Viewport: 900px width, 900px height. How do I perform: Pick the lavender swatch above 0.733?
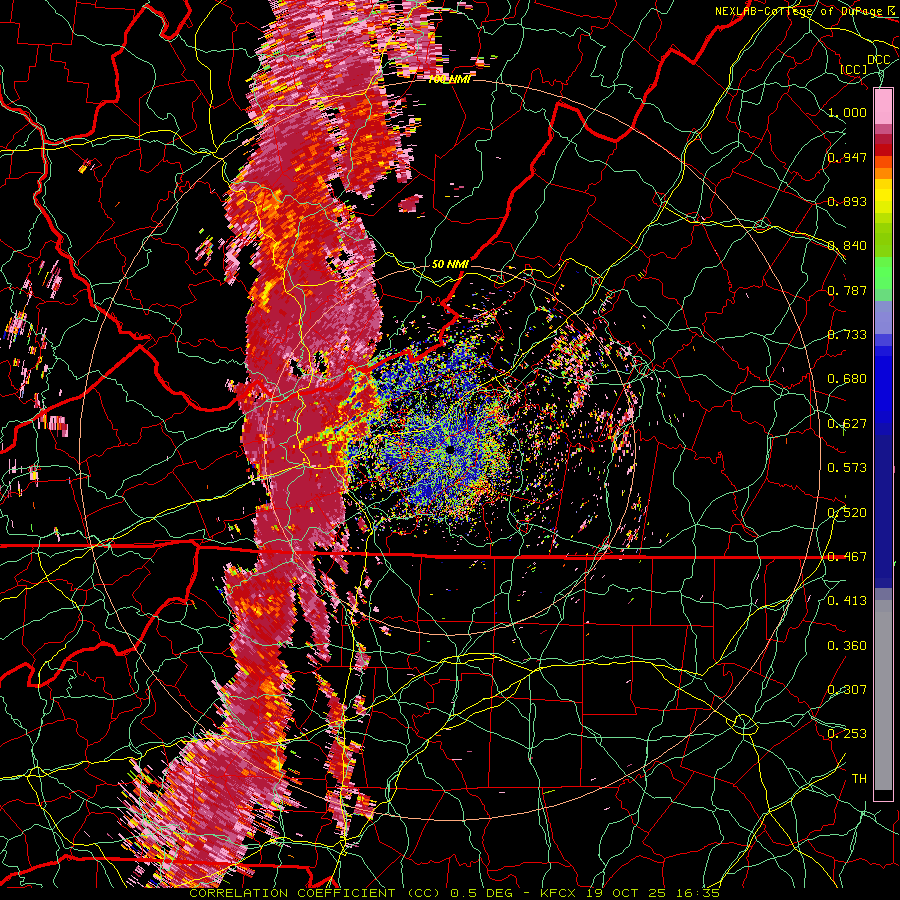pos(883,317)
